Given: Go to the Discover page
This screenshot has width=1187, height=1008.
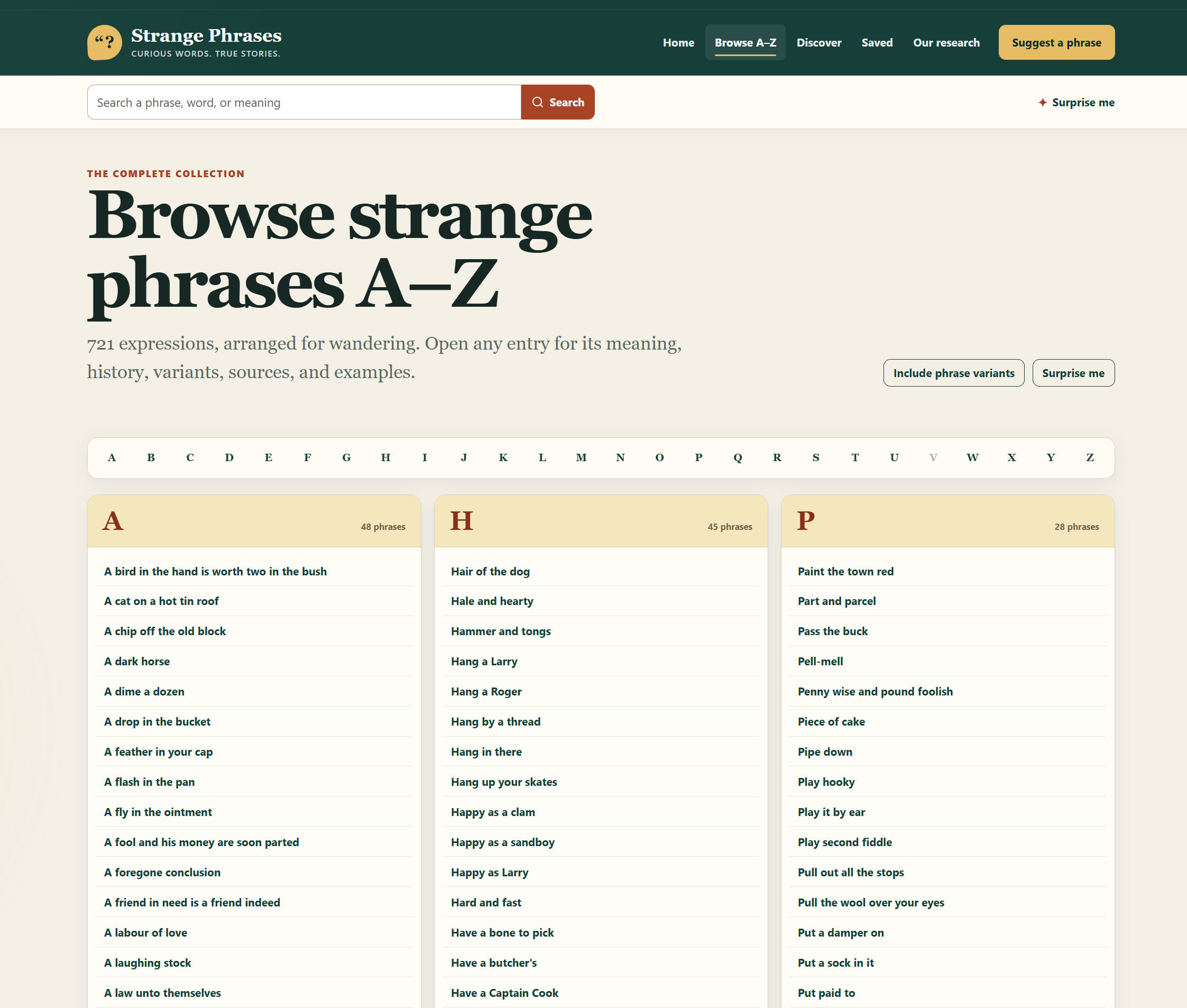Looking at the screenshot, I should pyautogui.click(x=819, y=42).
